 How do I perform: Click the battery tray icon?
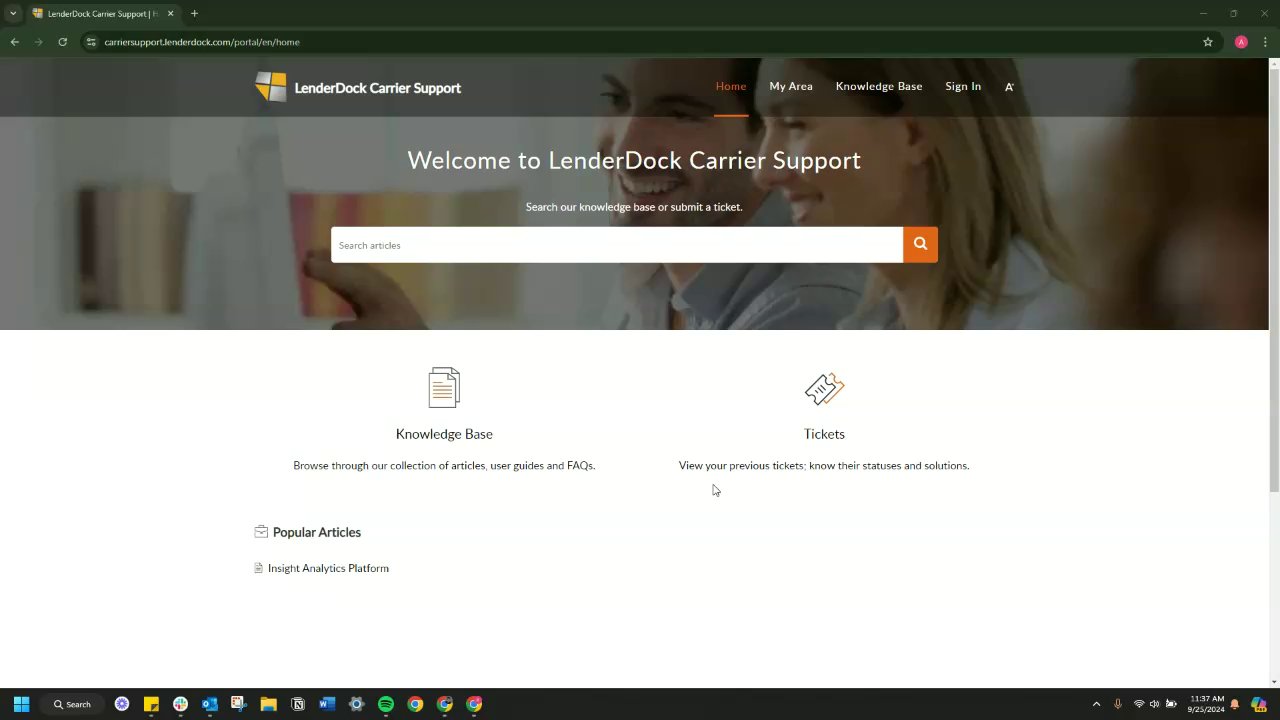coord(1171,704)
